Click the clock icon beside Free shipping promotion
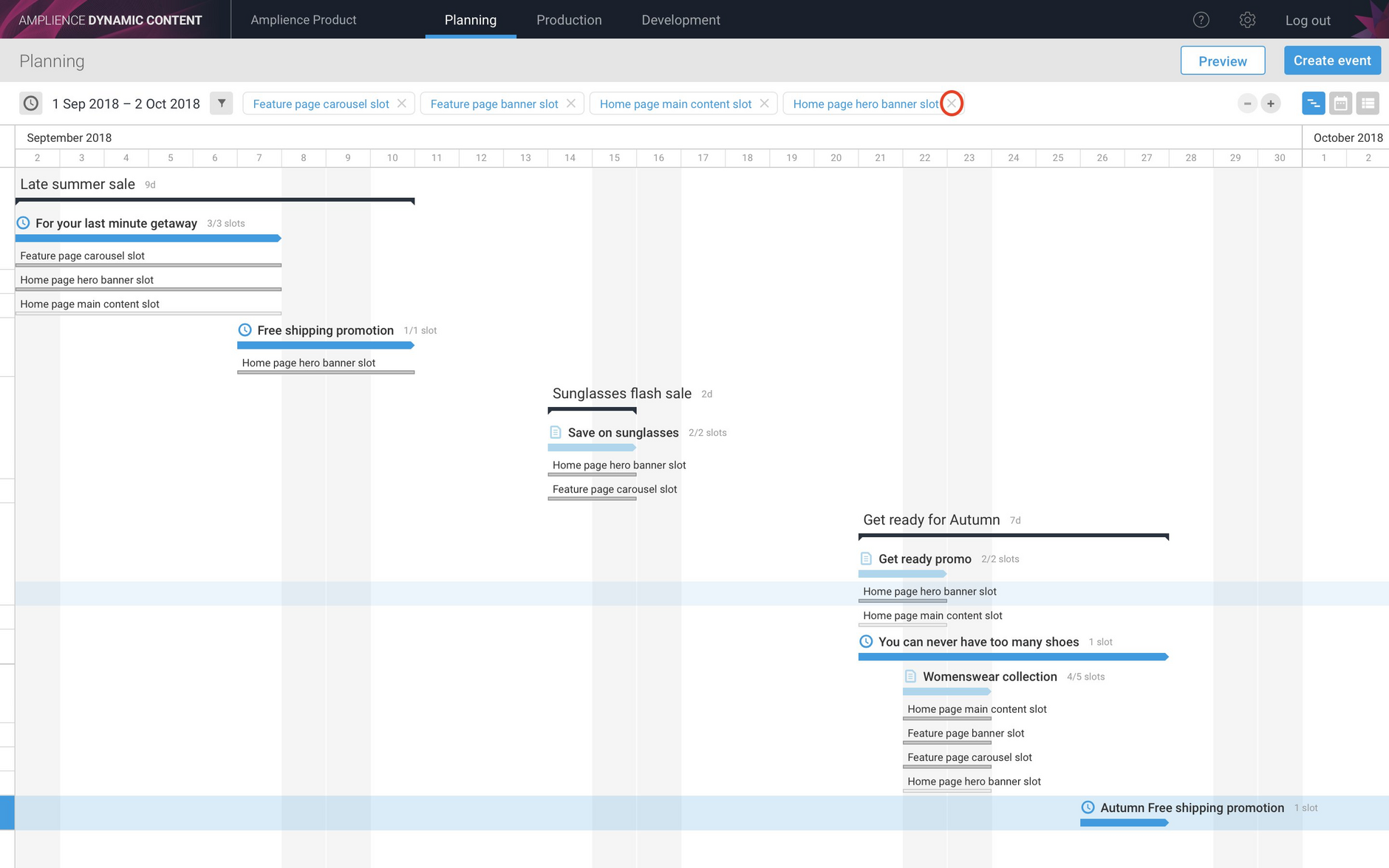The image size is (1389, 868). 245,329
